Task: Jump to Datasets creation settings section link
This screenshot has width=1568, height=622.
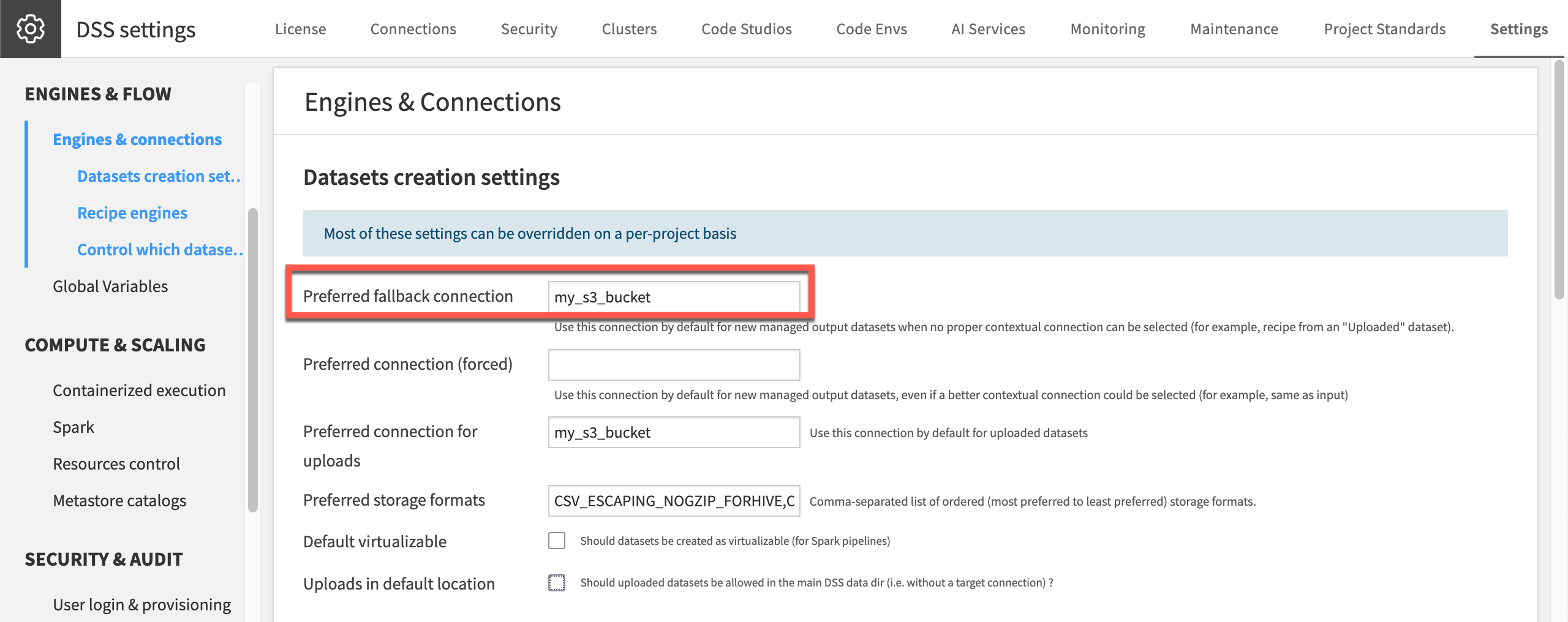Action: pyautogui.click(x=160, y=176)
